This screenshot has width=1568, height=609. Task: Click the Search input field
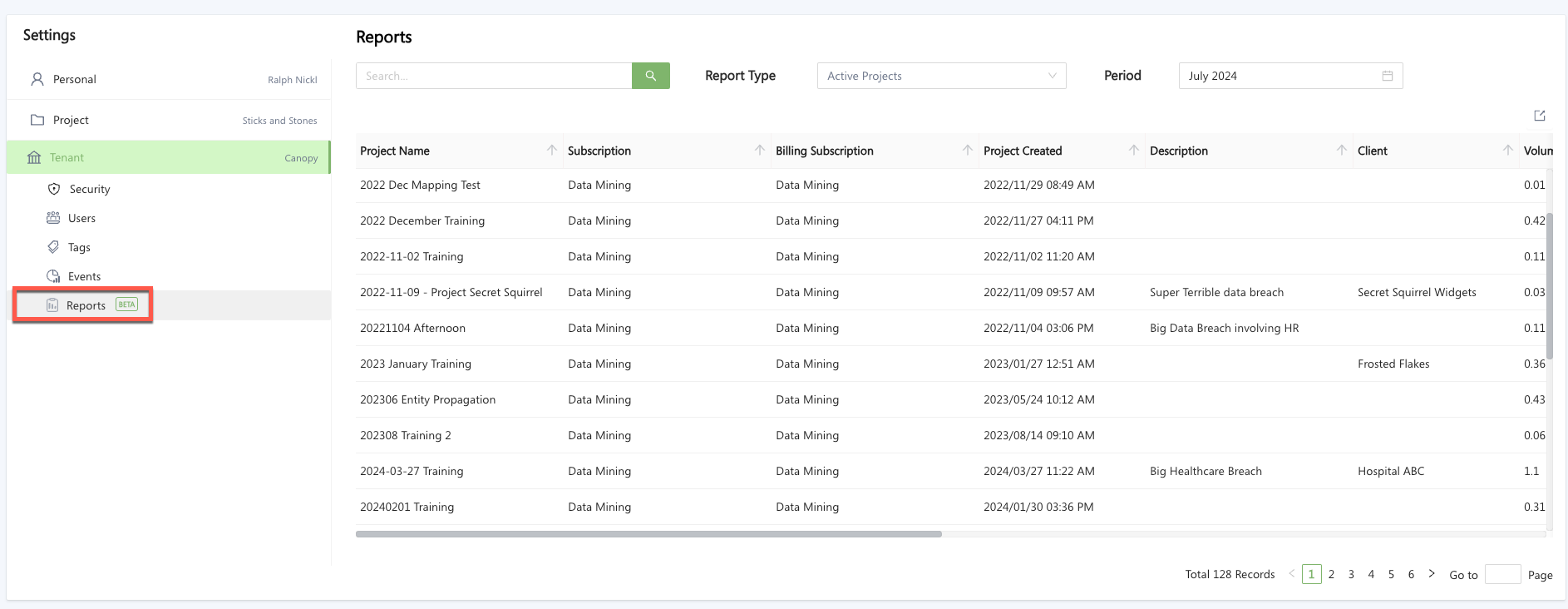coord(494,76)
